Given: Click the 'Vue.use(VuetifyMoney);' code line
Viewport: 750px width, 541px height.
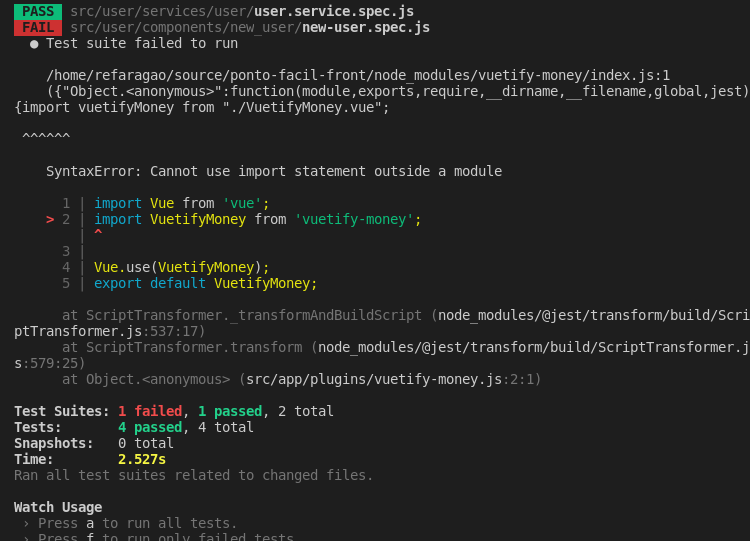Looking at the screenshot, I should pos(182,267).
